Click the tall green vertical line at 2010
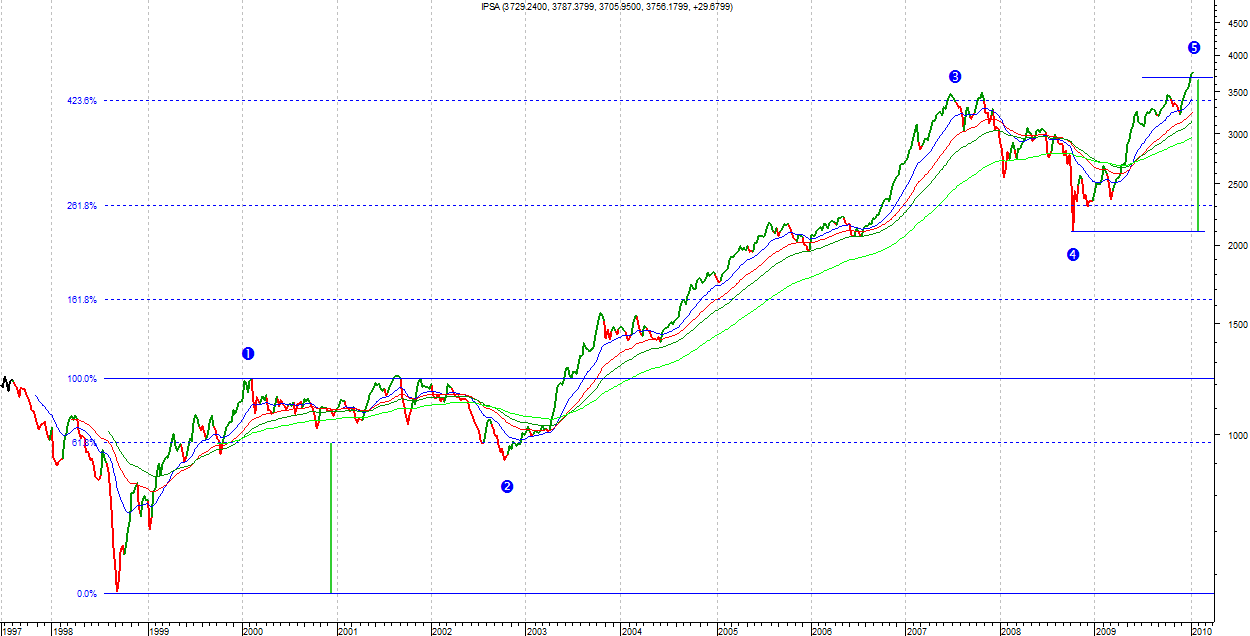Screen dimensions: 1250x636 [x=1198, y=155]
